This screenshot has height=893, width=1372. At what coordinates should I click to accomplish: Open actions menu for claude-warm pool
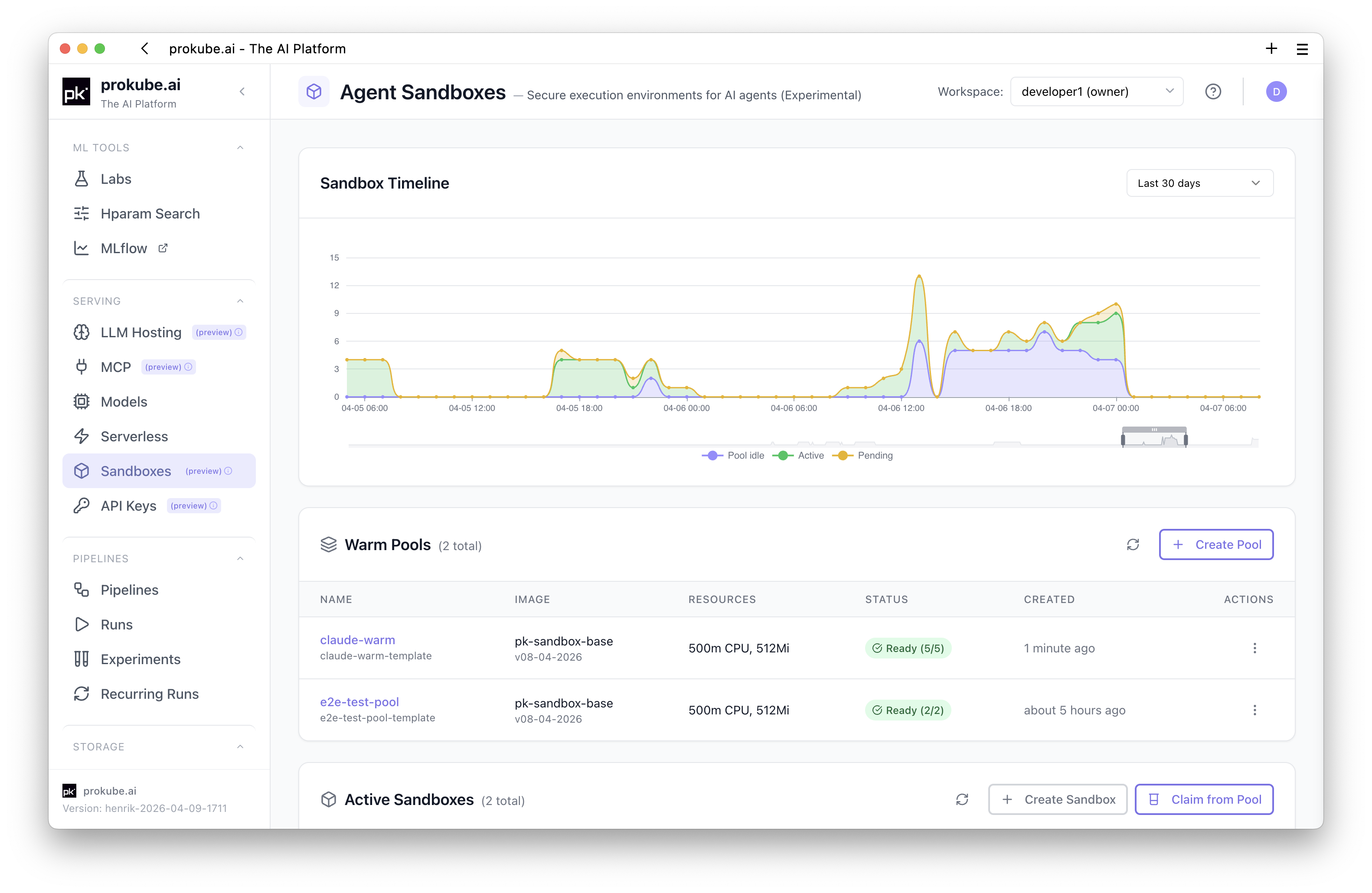[x=1254, y=648]
